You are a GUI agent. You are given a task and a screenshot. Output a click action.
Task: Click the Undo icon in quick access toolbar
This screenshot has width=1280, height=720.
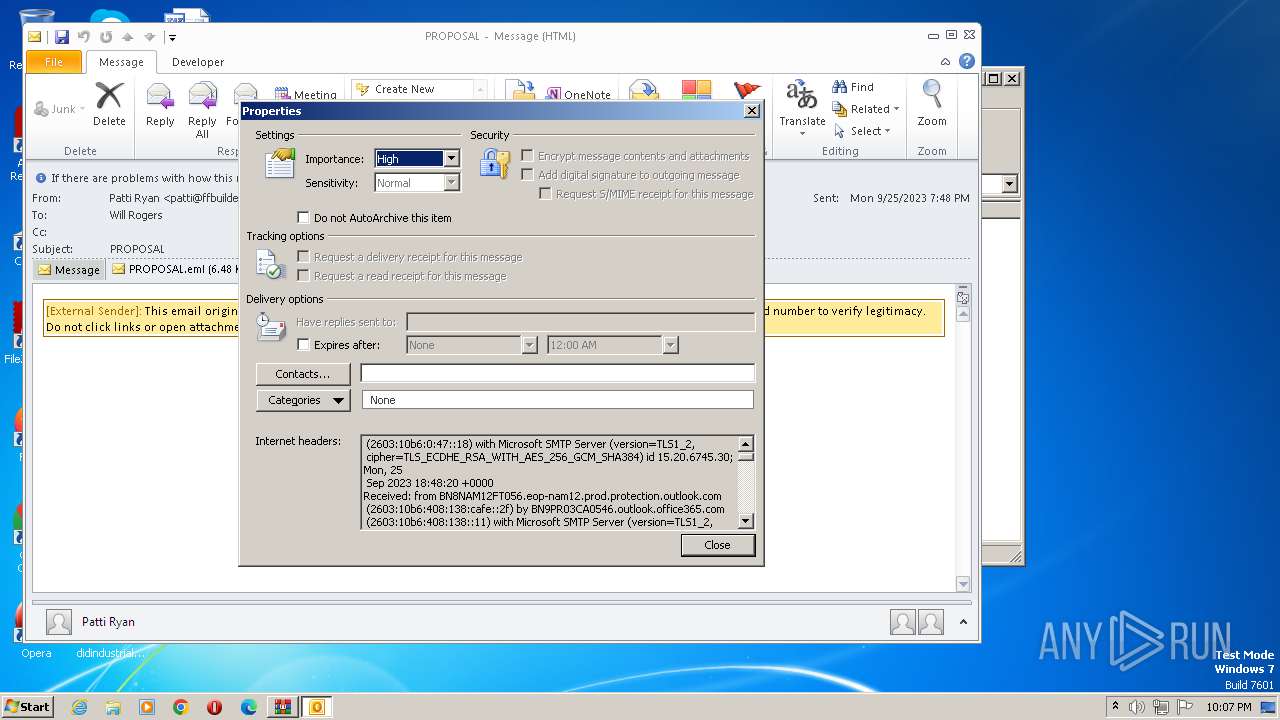[84, 37]
